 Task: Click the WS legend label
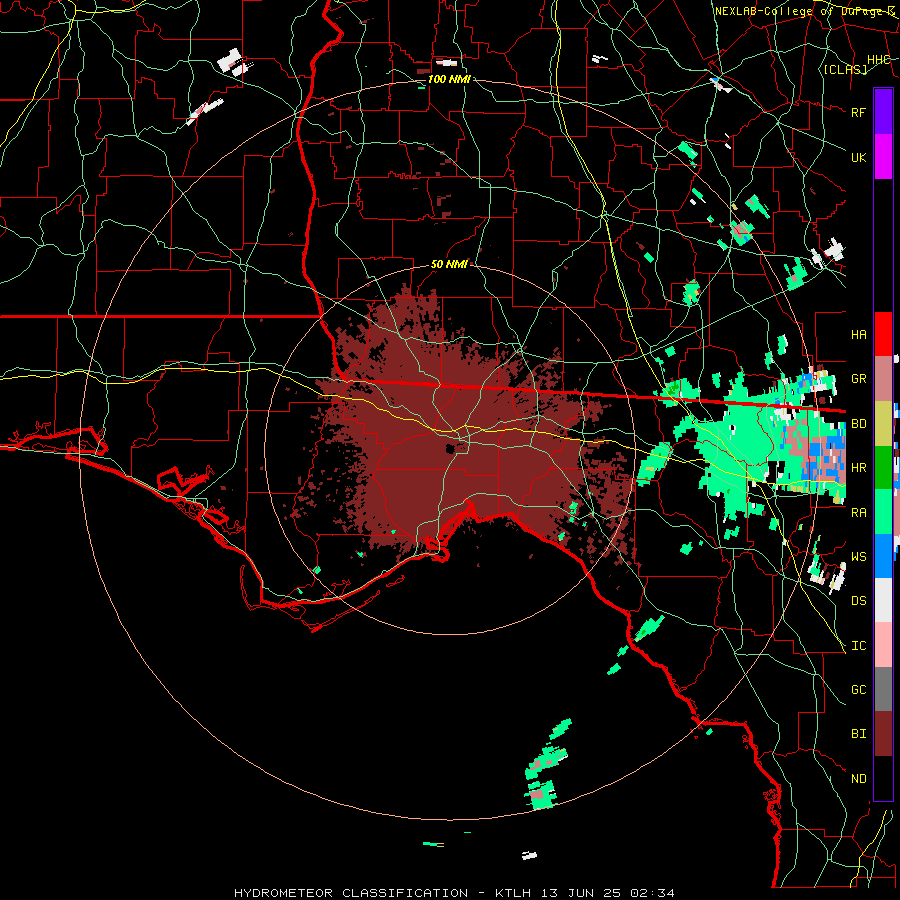pyautogui.click(x=858, y=556)
